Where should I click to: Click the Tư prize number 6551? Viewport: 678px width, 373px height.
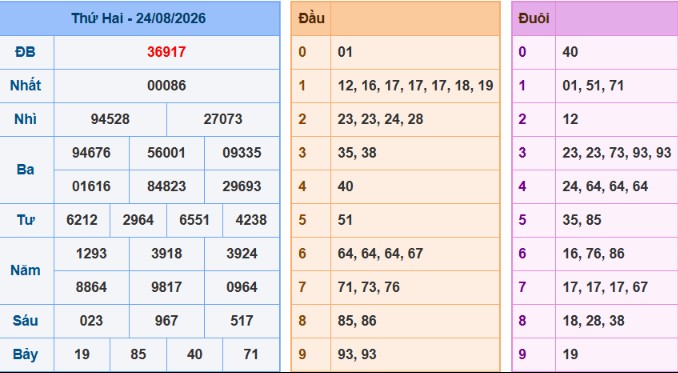[x=195, y=220]
